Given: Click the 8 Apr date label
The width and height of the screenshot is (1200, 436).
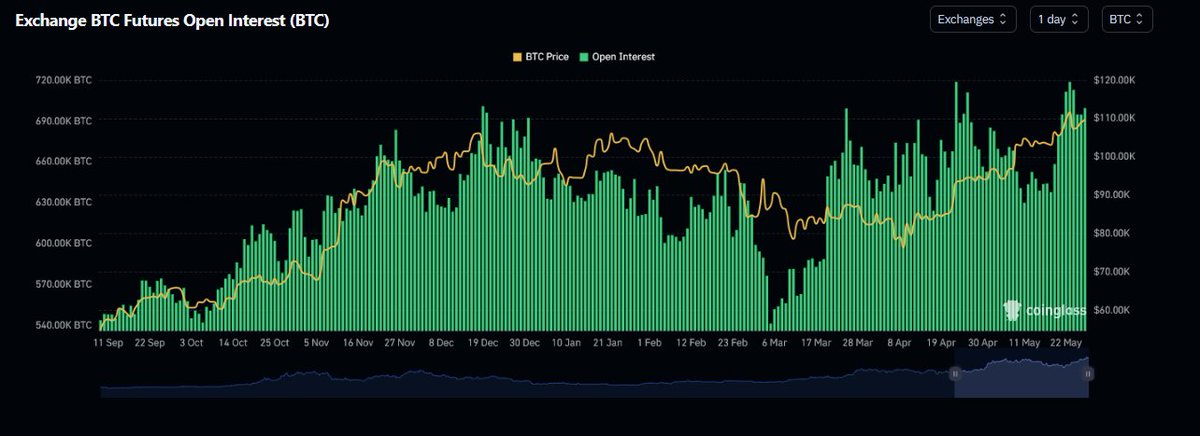Looking at the screenshot, I should pyautogui.click(x=899, y=342).
